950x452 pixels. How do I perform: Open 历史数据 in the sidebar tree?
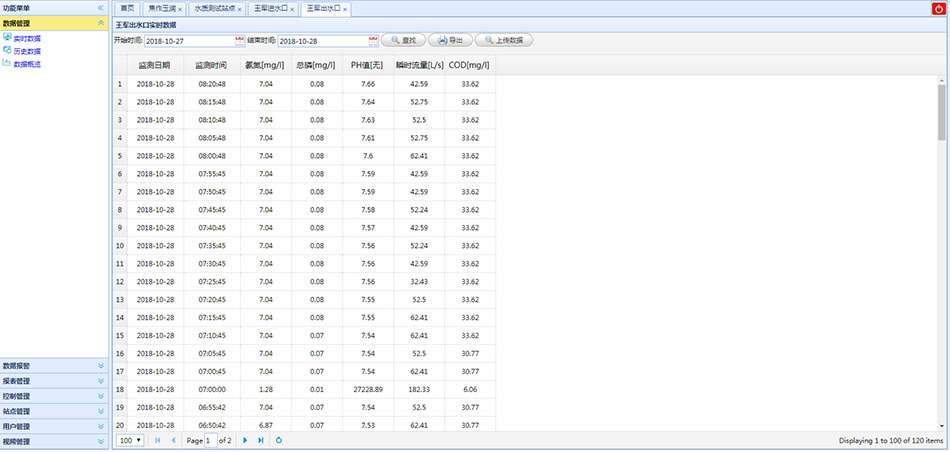click(x=27, y=51)
